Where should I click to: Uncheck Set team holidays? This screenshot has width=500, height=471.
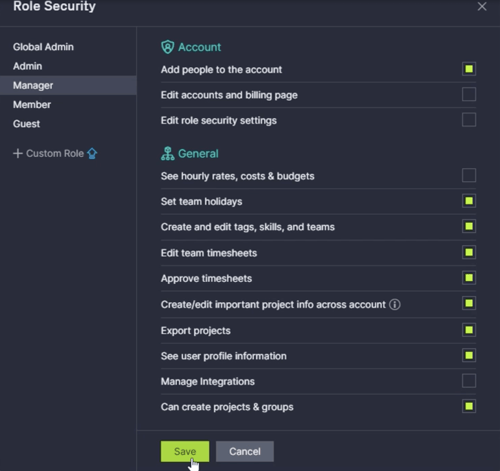coord(469,201)
